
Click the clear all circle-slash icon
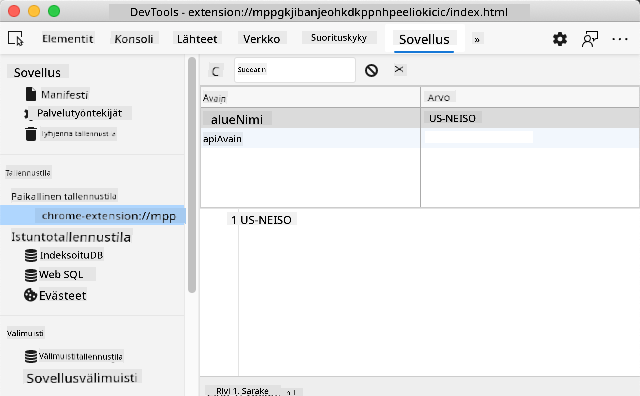pos(371,70)
